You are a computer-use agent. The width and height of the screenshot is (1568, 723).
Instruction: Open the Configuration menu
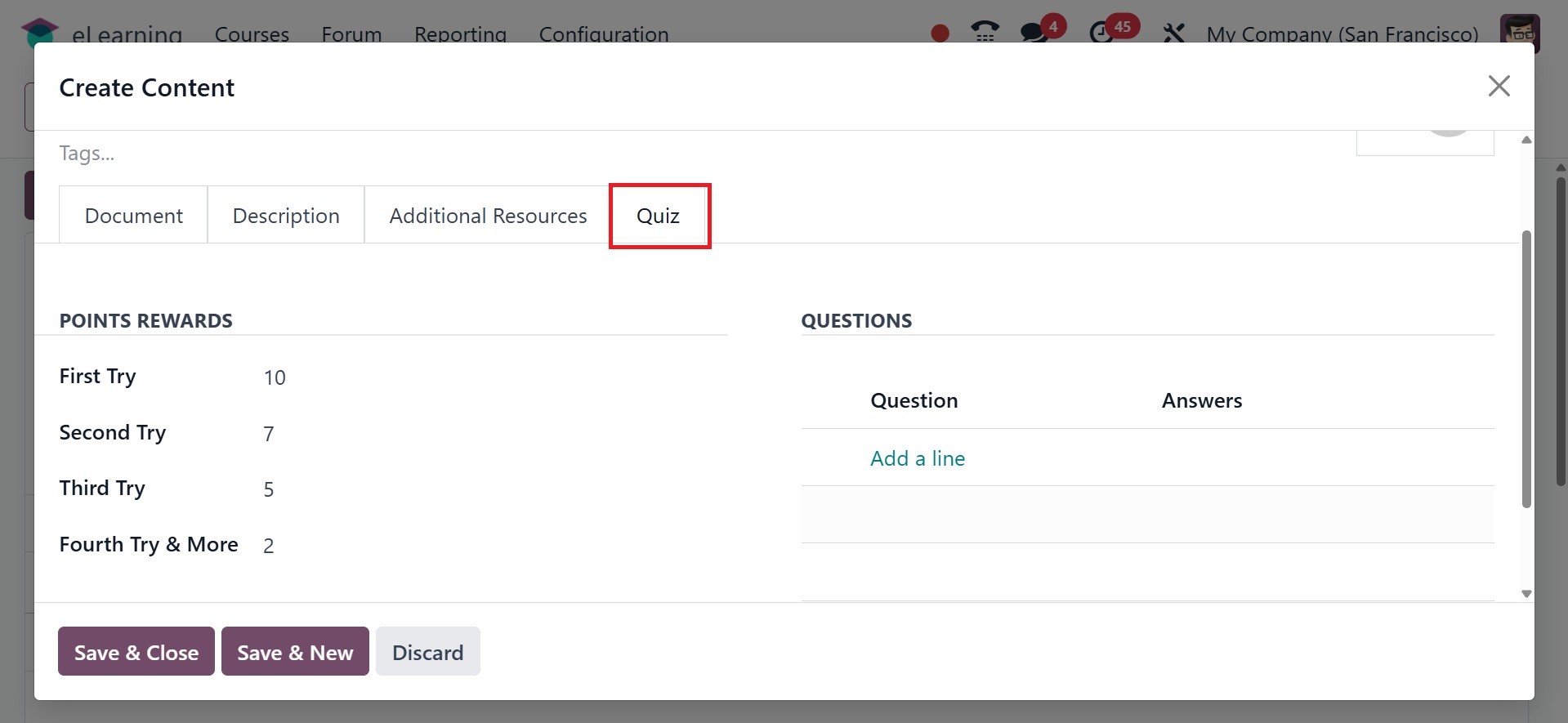tap(603, 34)
